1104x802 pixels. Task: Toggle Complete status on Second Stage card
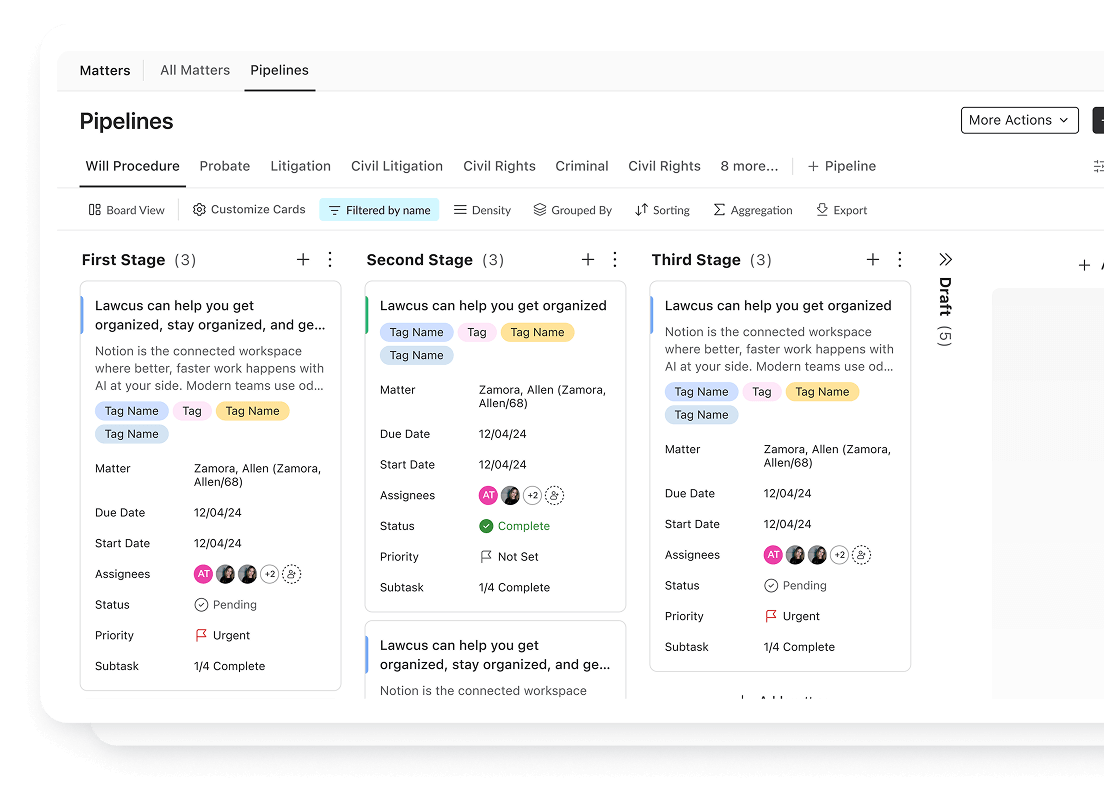515,526
